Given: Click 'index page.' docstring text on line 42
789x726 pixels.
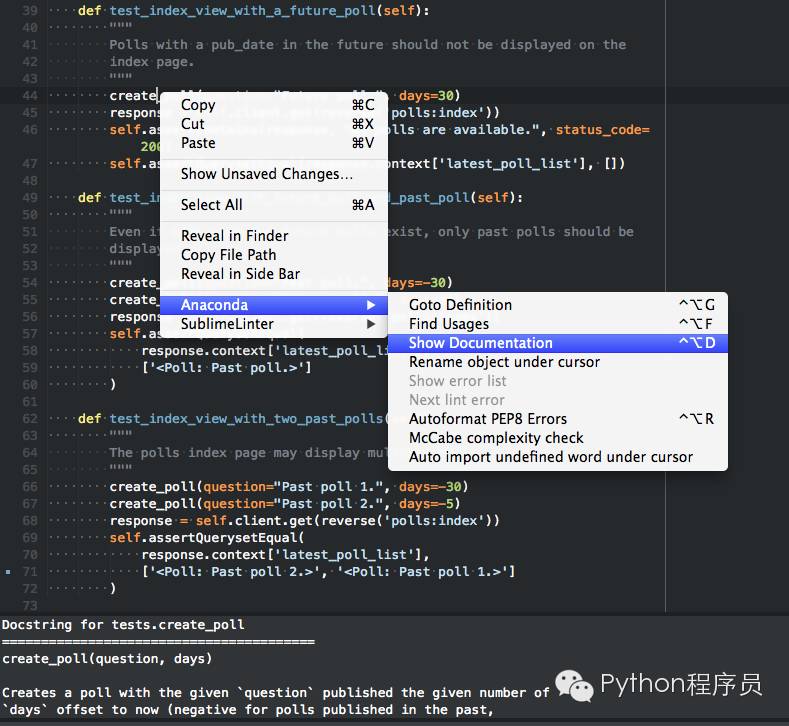Looking at the screenshot, I should (x=151, y=62).
